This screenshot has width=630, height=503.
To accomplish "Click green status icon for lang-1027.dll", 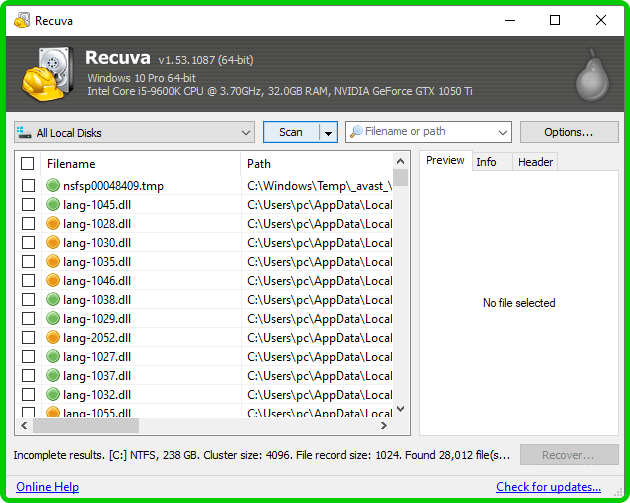I will pyautogui.click(x=53, y=356).
